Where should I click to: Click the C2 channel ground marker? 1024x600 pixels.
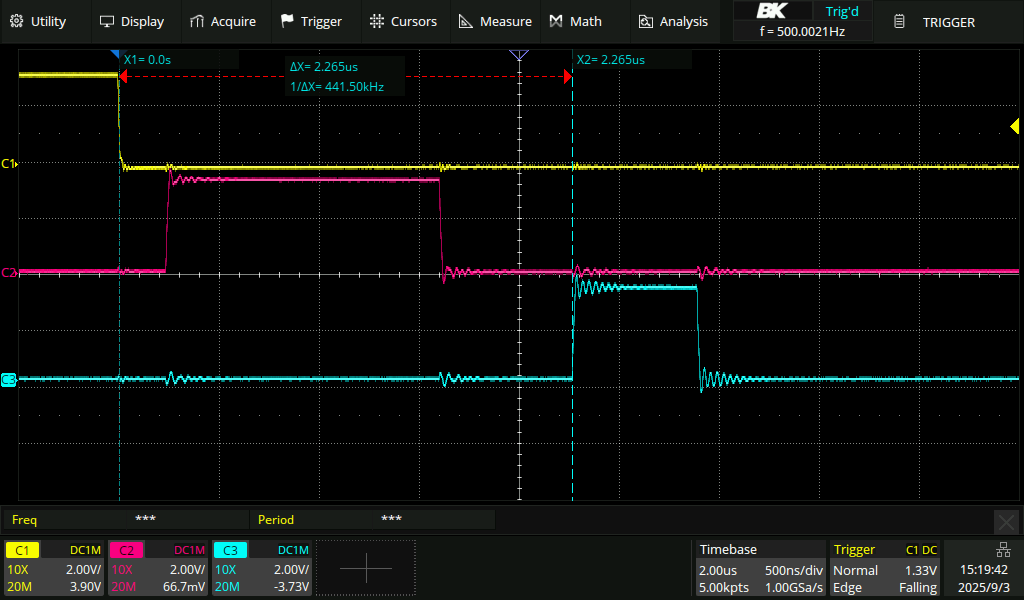point(9,272)
